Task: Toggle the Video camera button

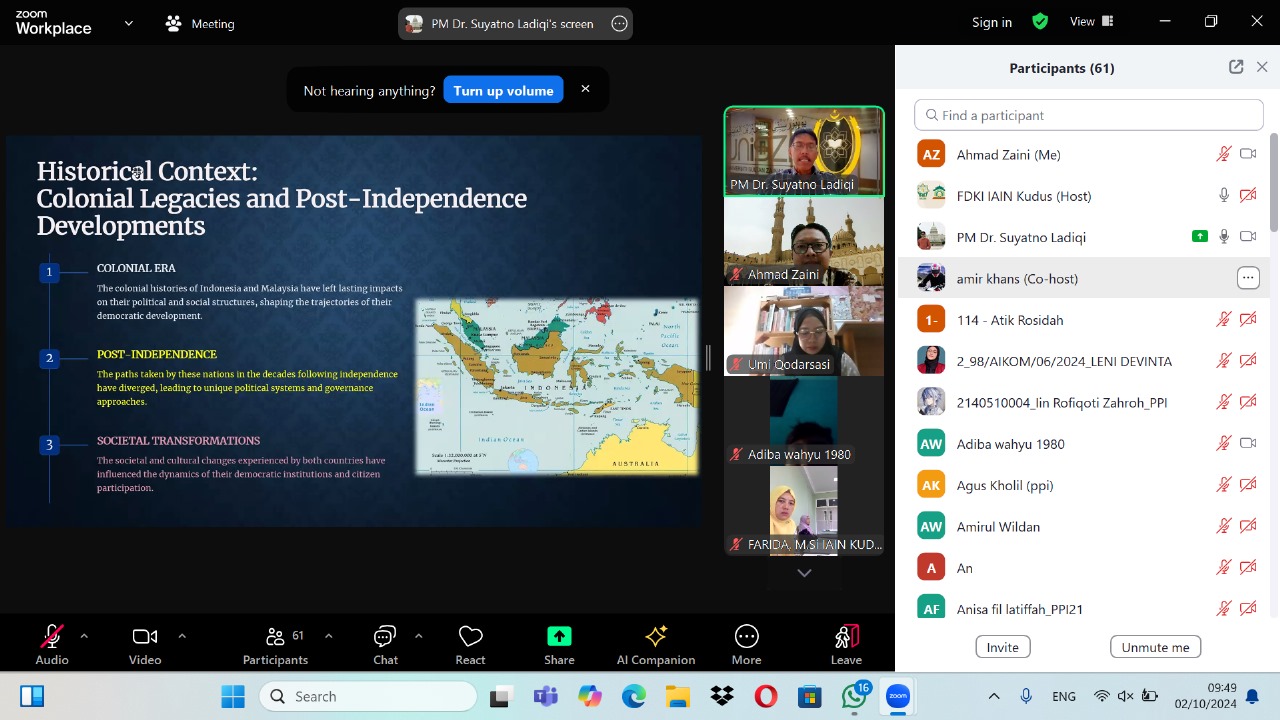Action: (x=145, y=637)
